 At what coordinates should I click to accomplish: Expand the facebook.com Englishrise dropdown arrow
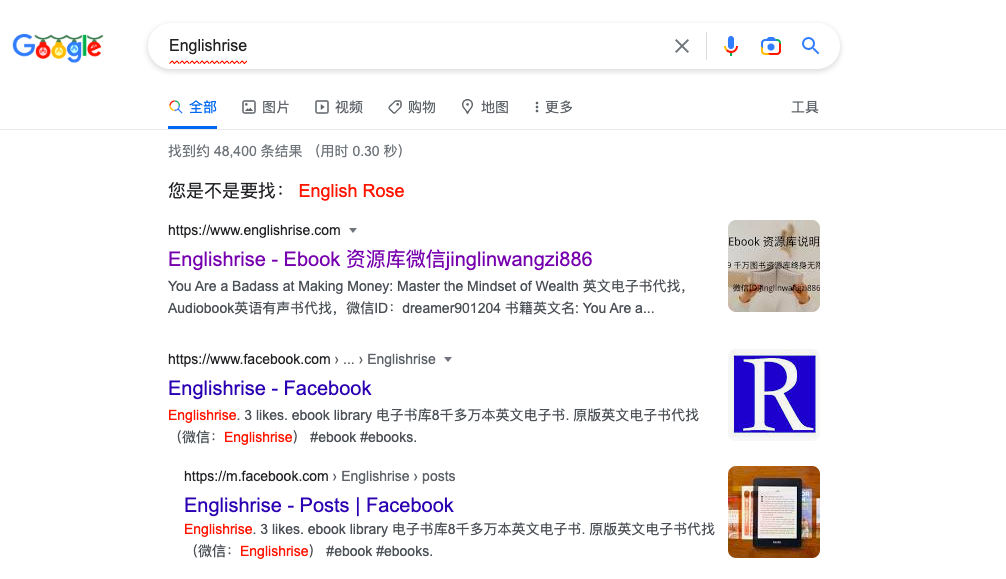(448, 359)
